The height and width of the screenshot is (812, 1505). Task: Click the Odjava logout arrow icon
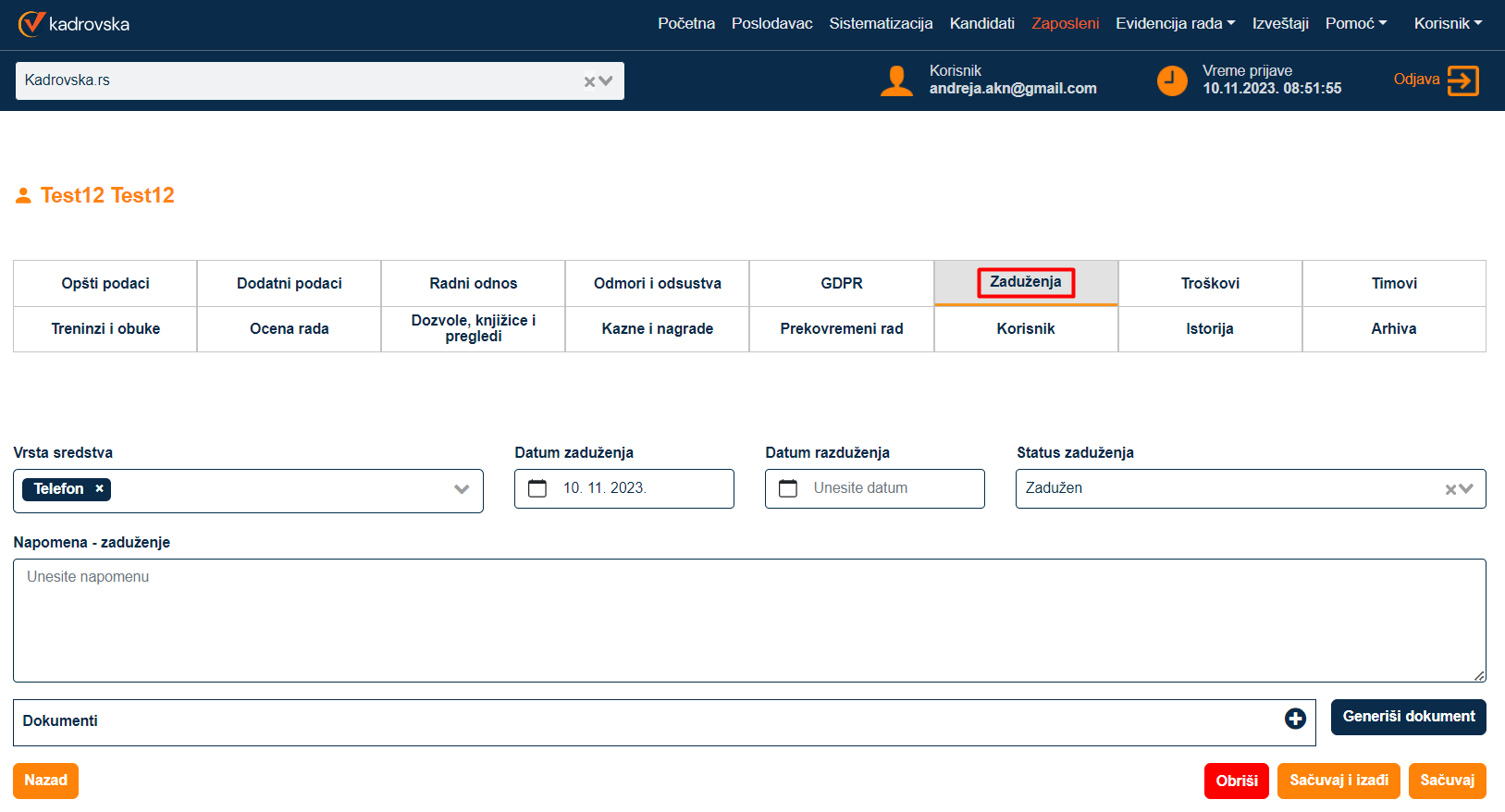pos(1462,80)
